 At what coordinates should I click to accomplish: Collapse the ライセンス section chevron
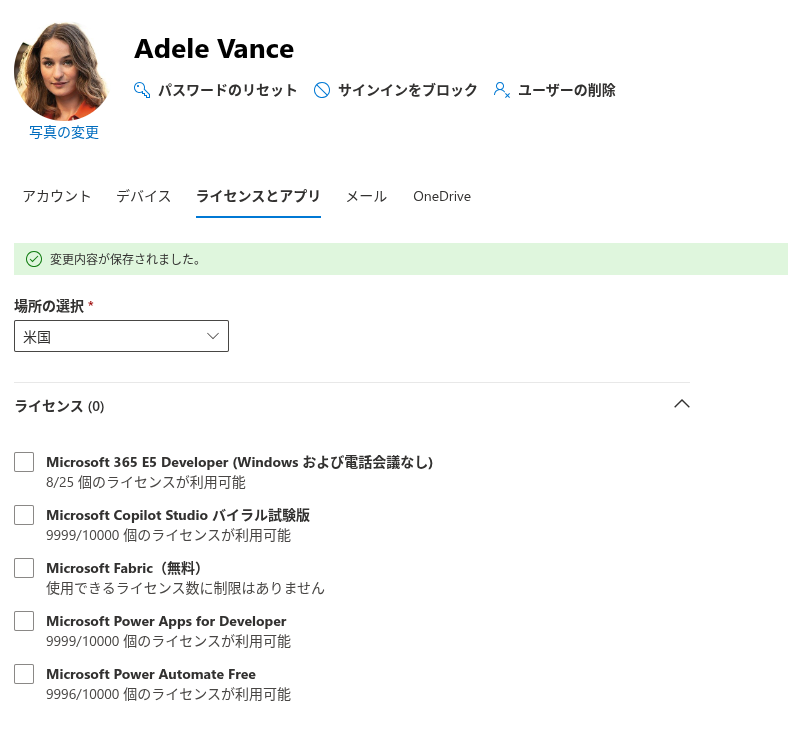pos(681,404)
